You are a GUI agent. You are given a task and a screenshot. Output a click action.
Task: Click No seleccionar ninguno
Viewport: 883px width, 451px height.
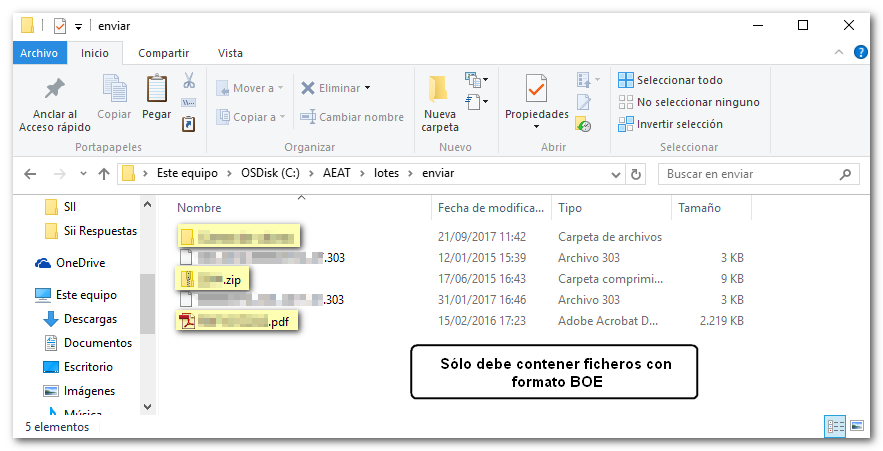688,102
